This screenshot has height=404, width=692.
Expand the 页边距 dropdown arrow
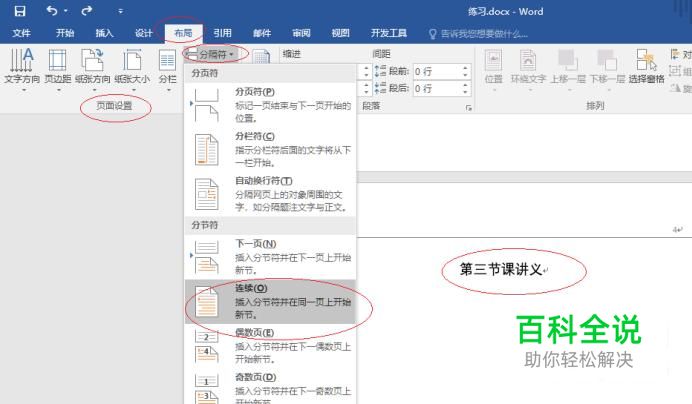[59, 90]
